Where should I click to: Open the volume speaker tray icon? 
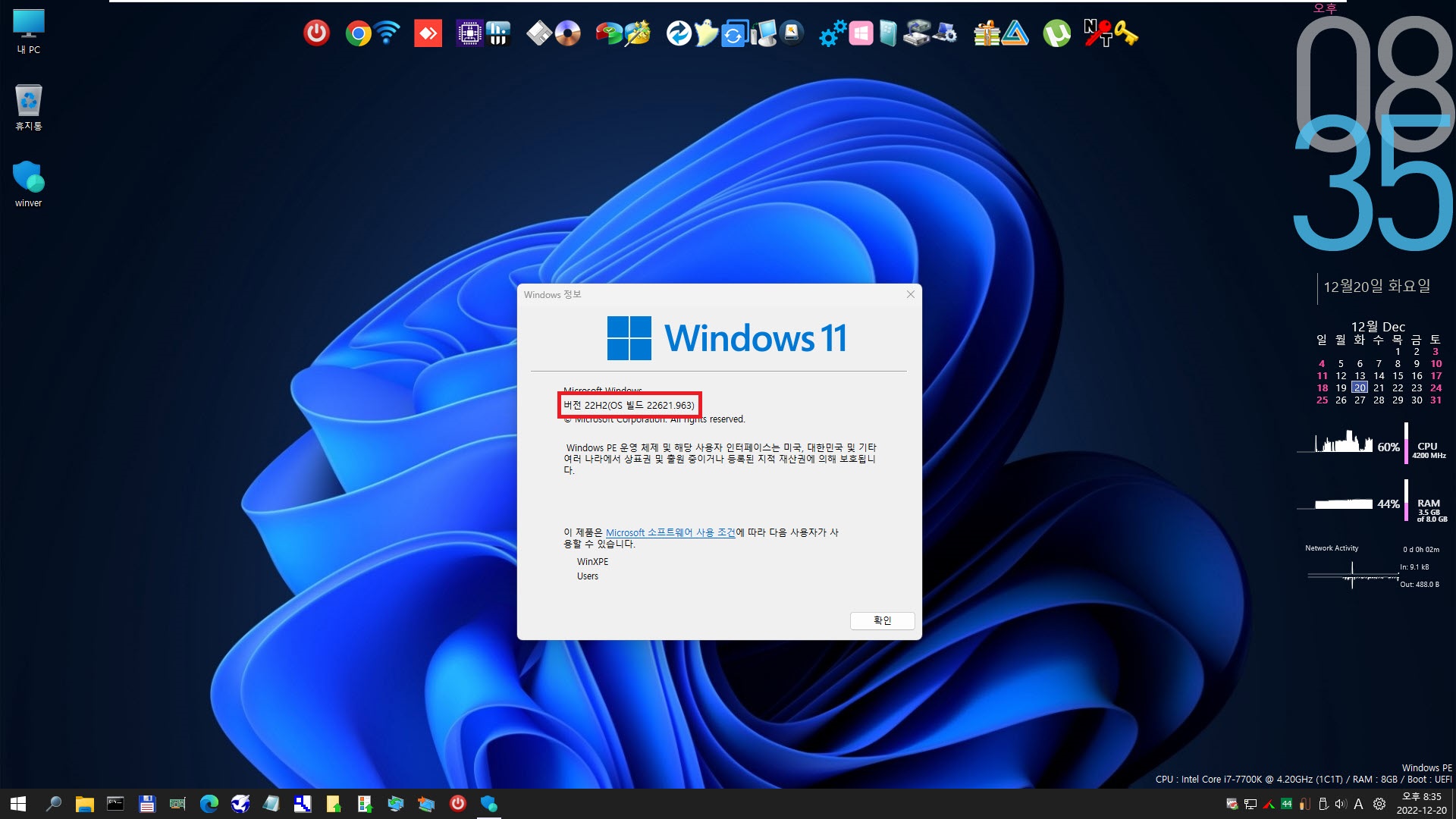pos(1341,804)
